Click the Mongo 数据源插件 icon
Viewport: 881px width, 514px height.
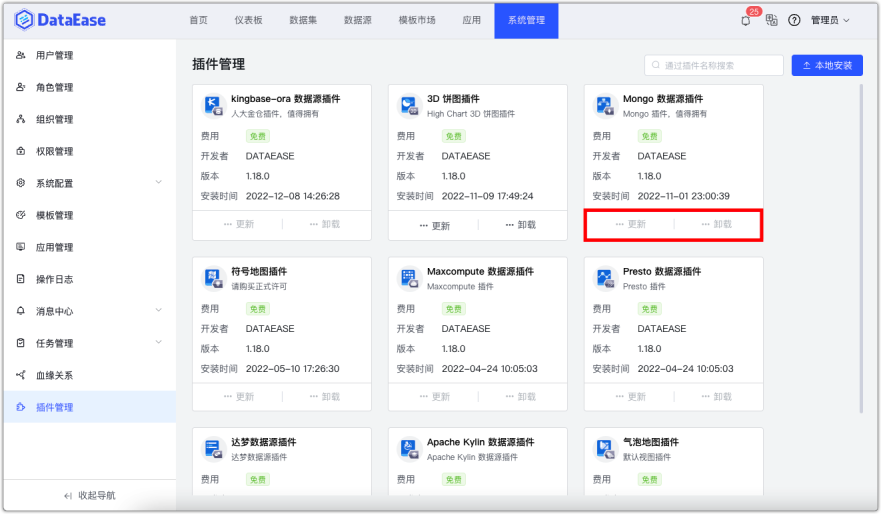[x=605, y=106]
